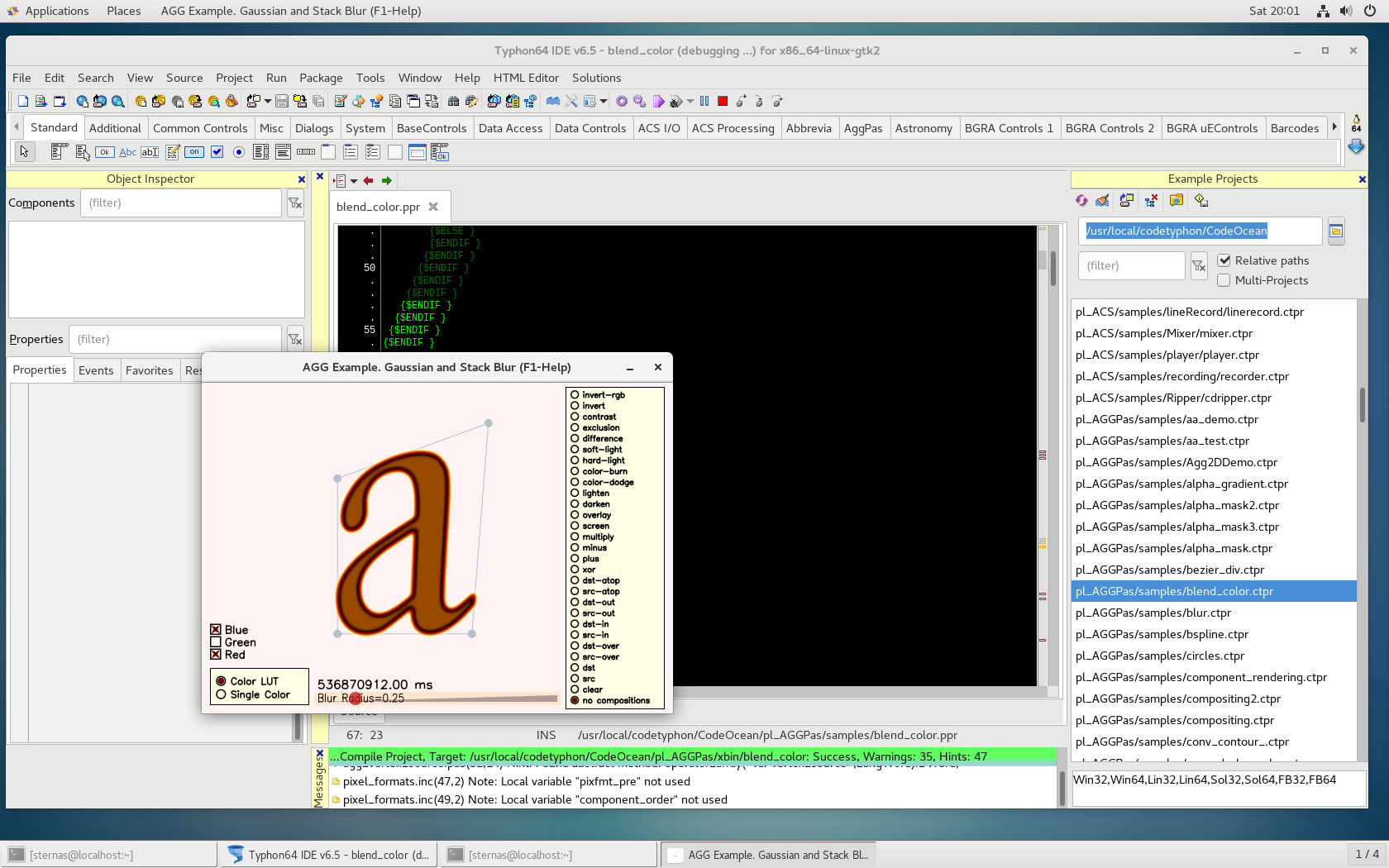Switch to the Additional palette tab
Image resolution: width=1389 pixels, height=868 pixels.
coord(115,128)
